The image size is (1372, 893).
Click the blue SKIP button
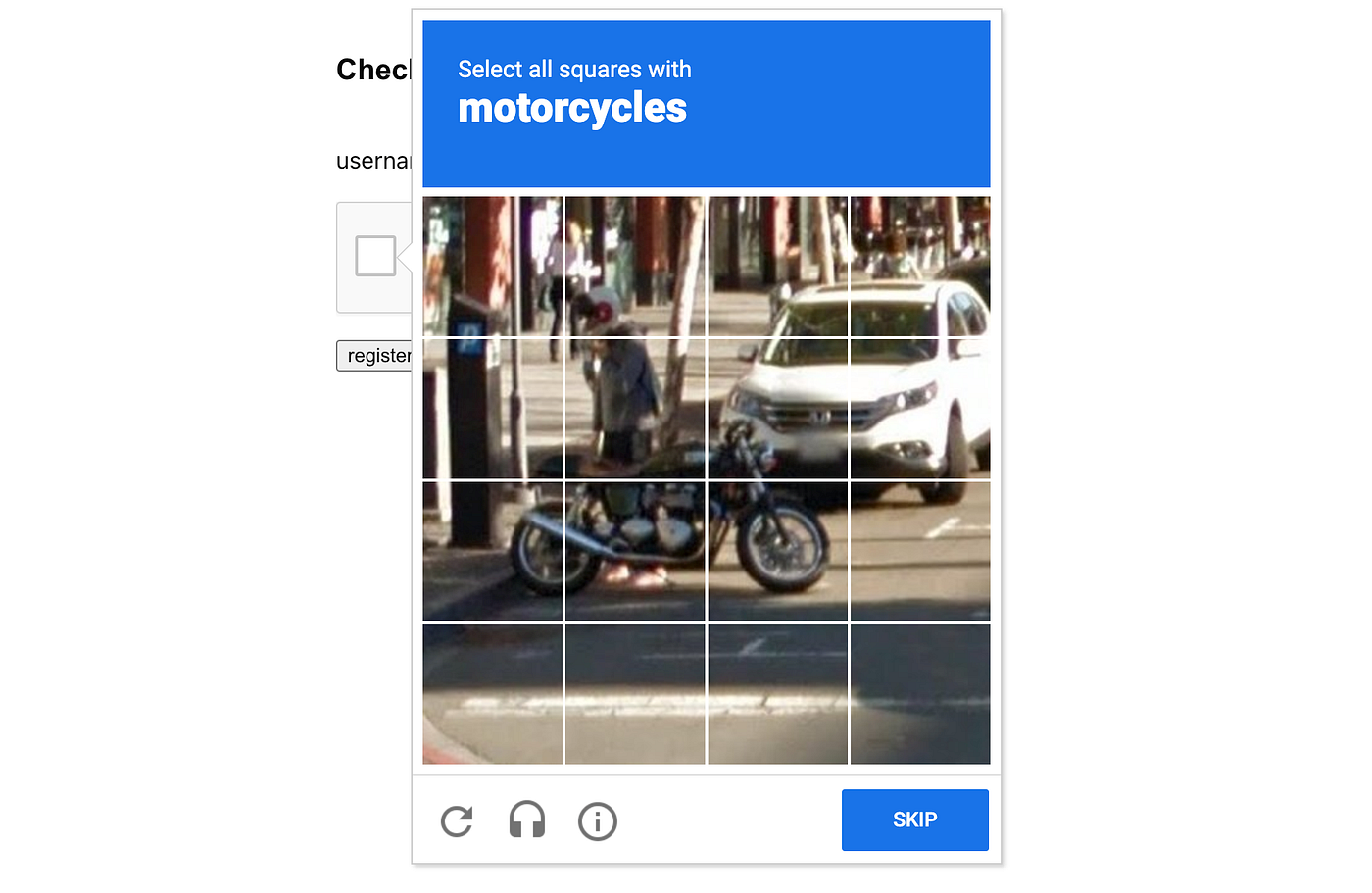(914, 819)
